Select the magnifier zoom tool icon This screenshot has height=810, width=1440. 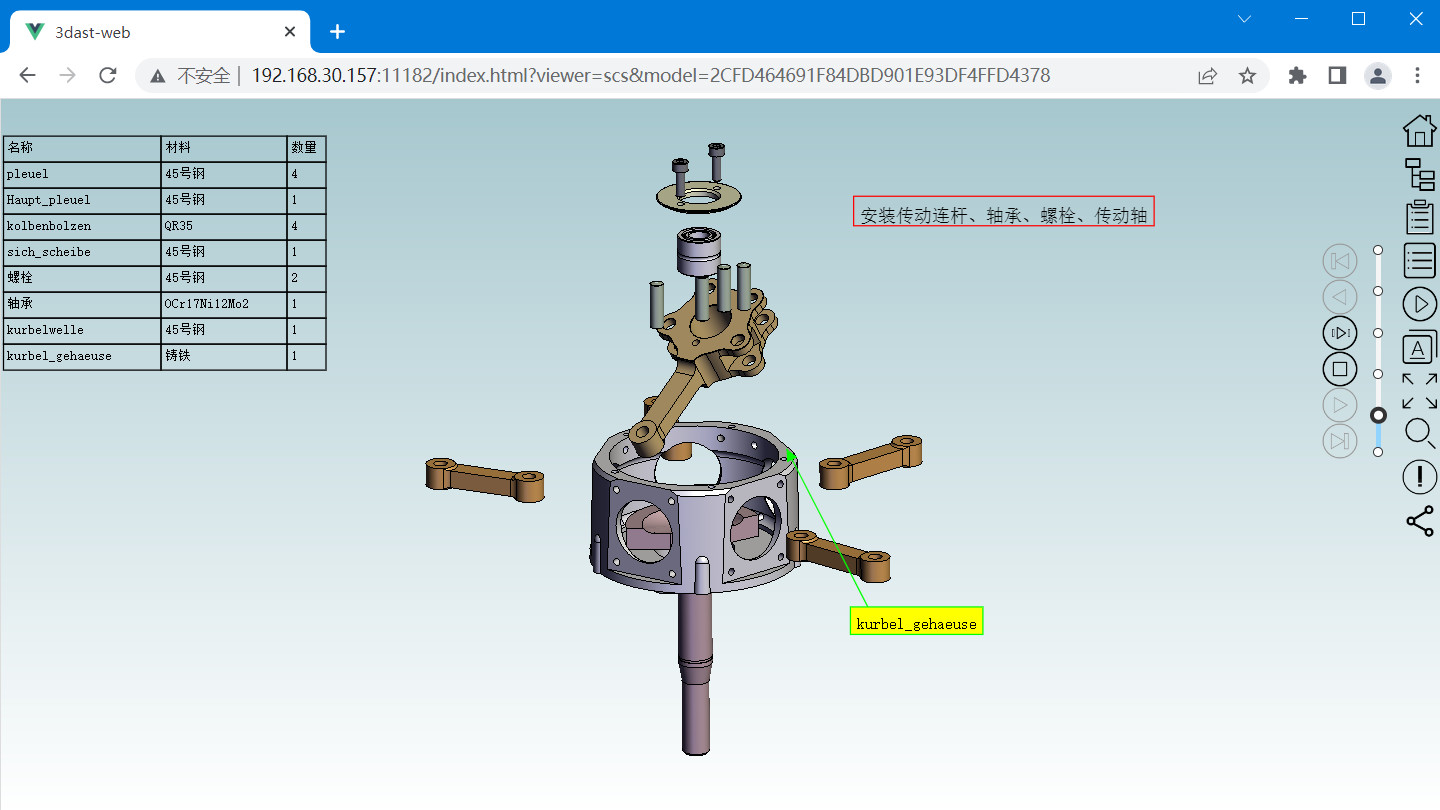click(1419, 433)
